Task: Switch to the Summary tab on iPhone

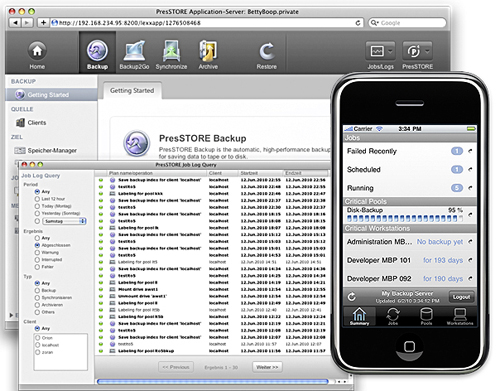Action: pos(359,316)
